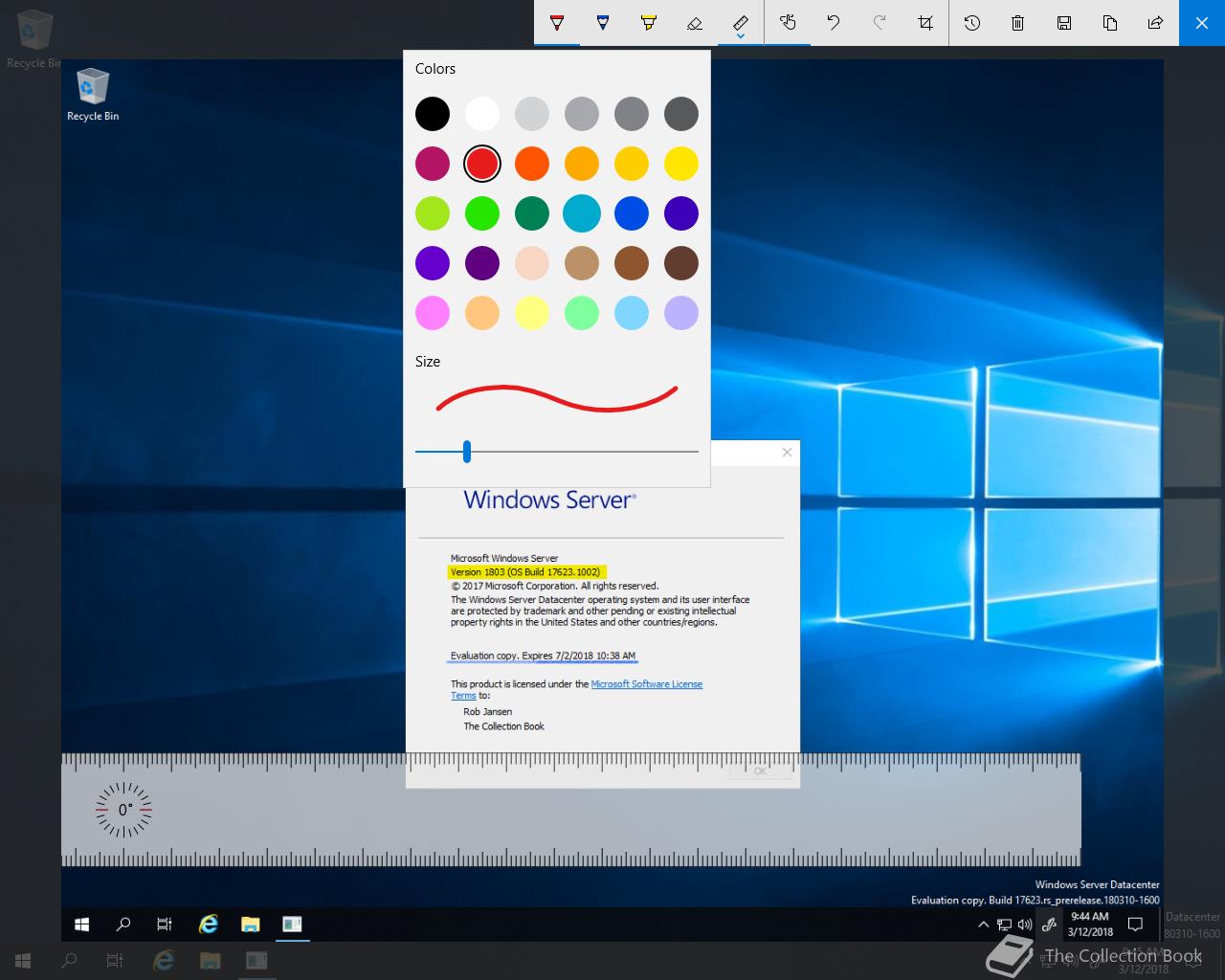Screen dimensions: 1225x980
Task: Choose the bright yellow color swatch
Action: [681, 164]
